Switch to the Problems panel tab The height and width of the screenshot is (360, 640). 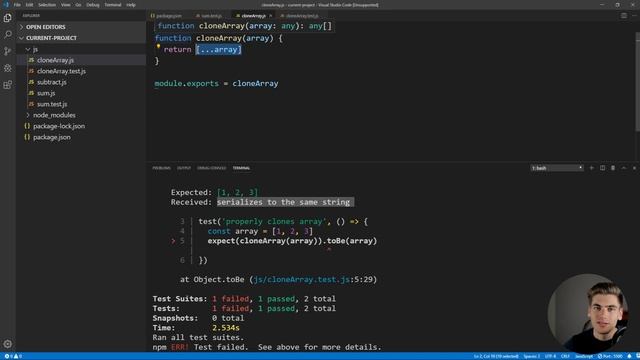pyautogui.click(x=162, y=168)
